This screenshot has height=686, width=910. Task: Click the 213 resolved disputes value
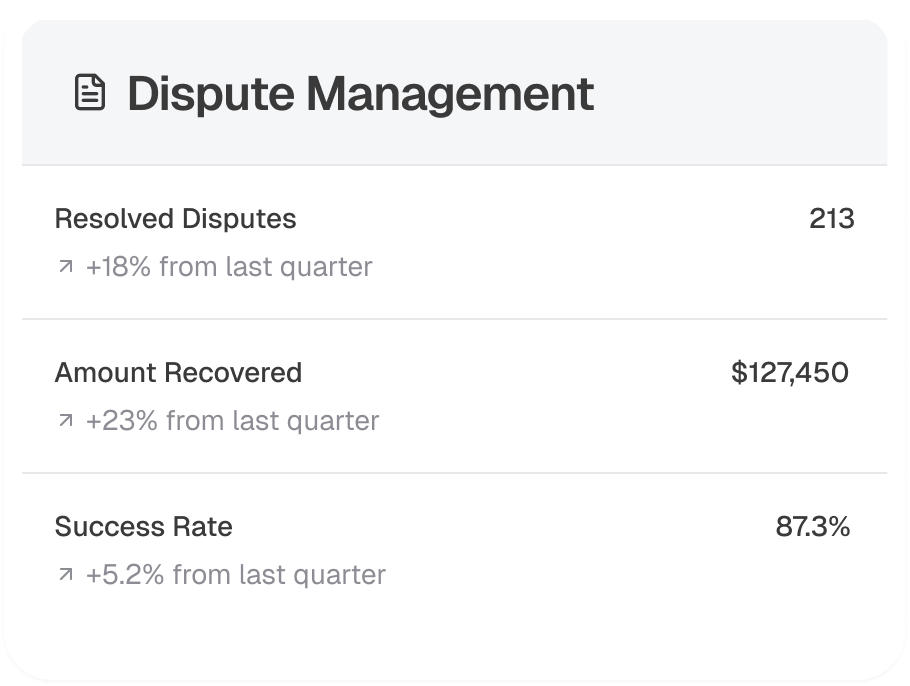pos(831,219)
